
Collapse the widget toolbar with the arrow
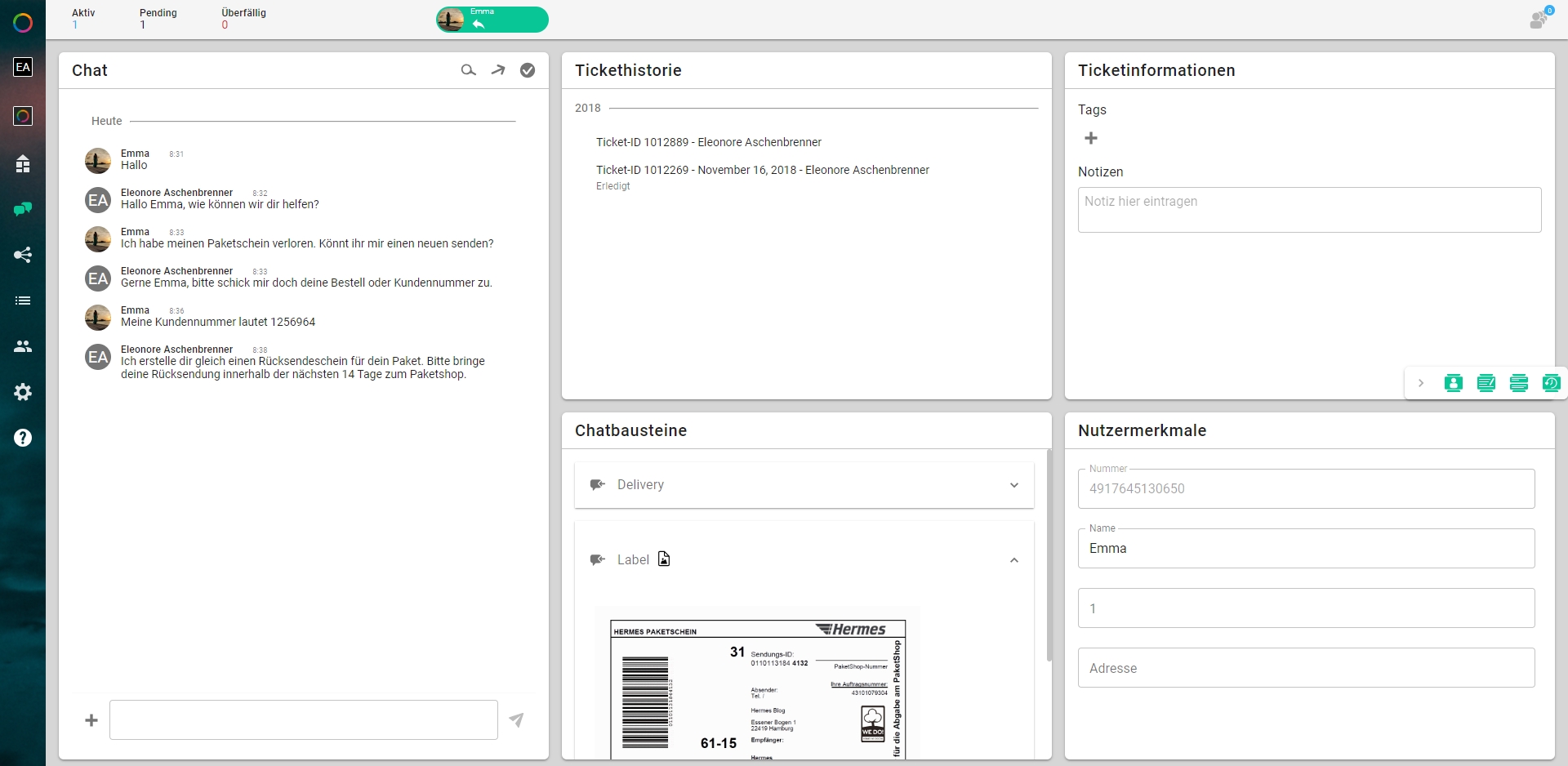pyautogui.click(x=1421, y=383)
